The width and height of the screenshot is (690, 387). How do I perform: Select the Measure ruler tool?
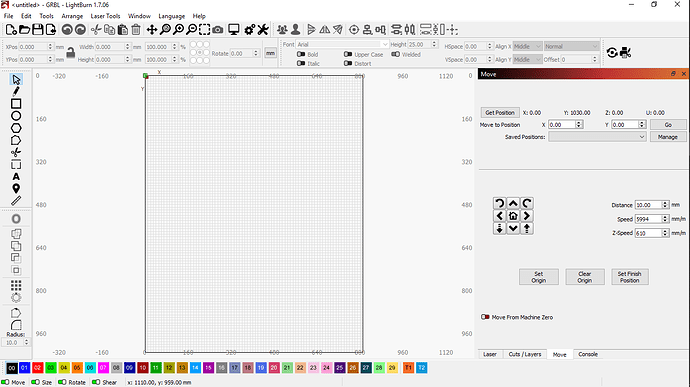(16, 201)
